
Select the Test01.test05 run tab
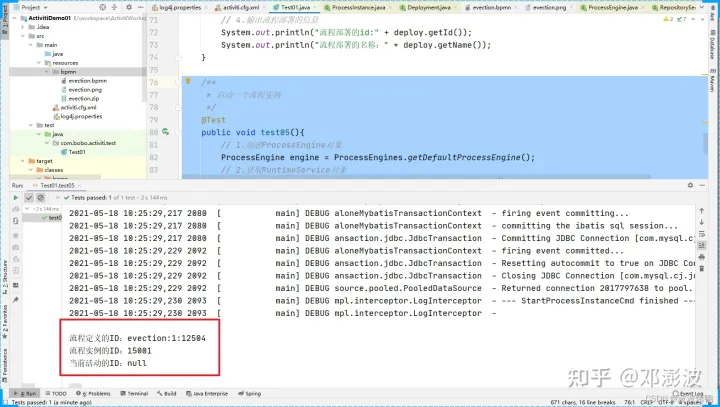point(57,186)
